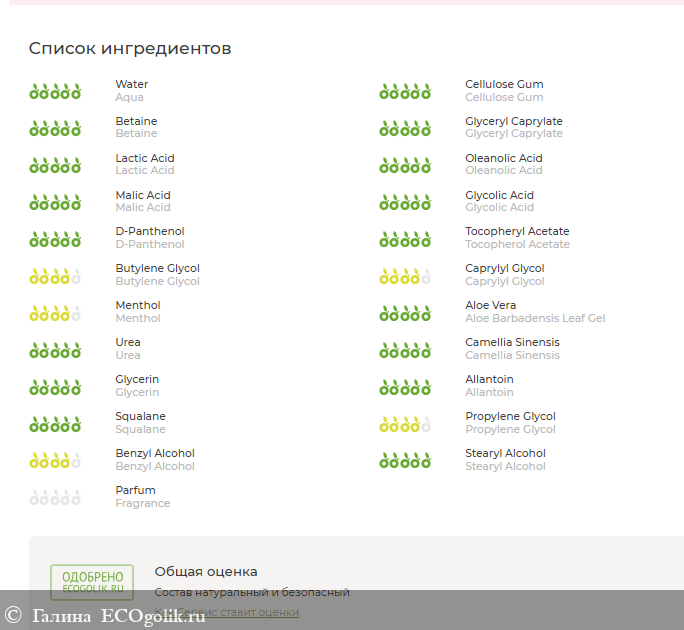Click the green ECOGOLIK.RU approved badge

coord(92,582)
